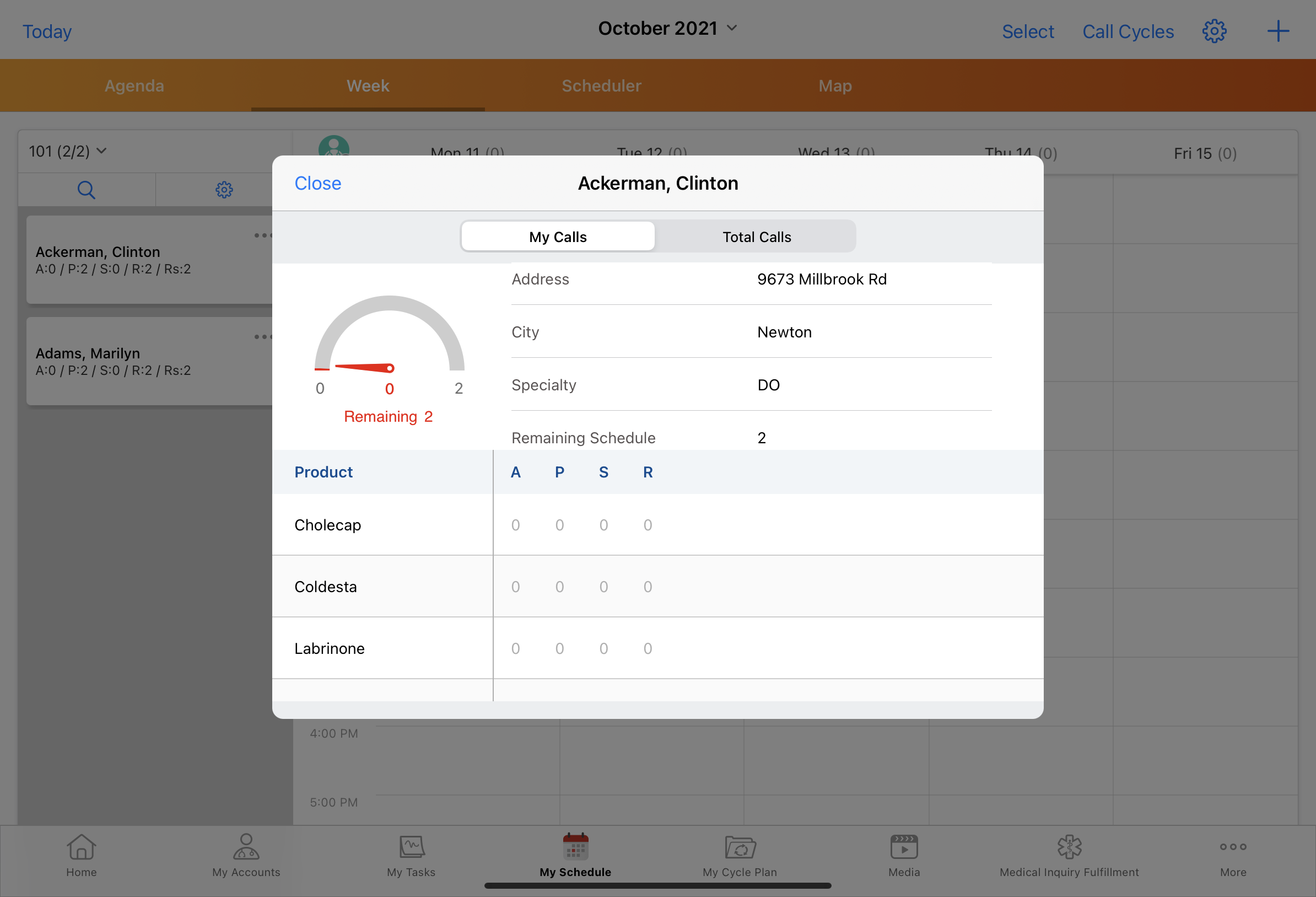The width and height of the screenshot is (1316, 897).
Task: Click the Call Cycles link
Action: click(1128, 32)
